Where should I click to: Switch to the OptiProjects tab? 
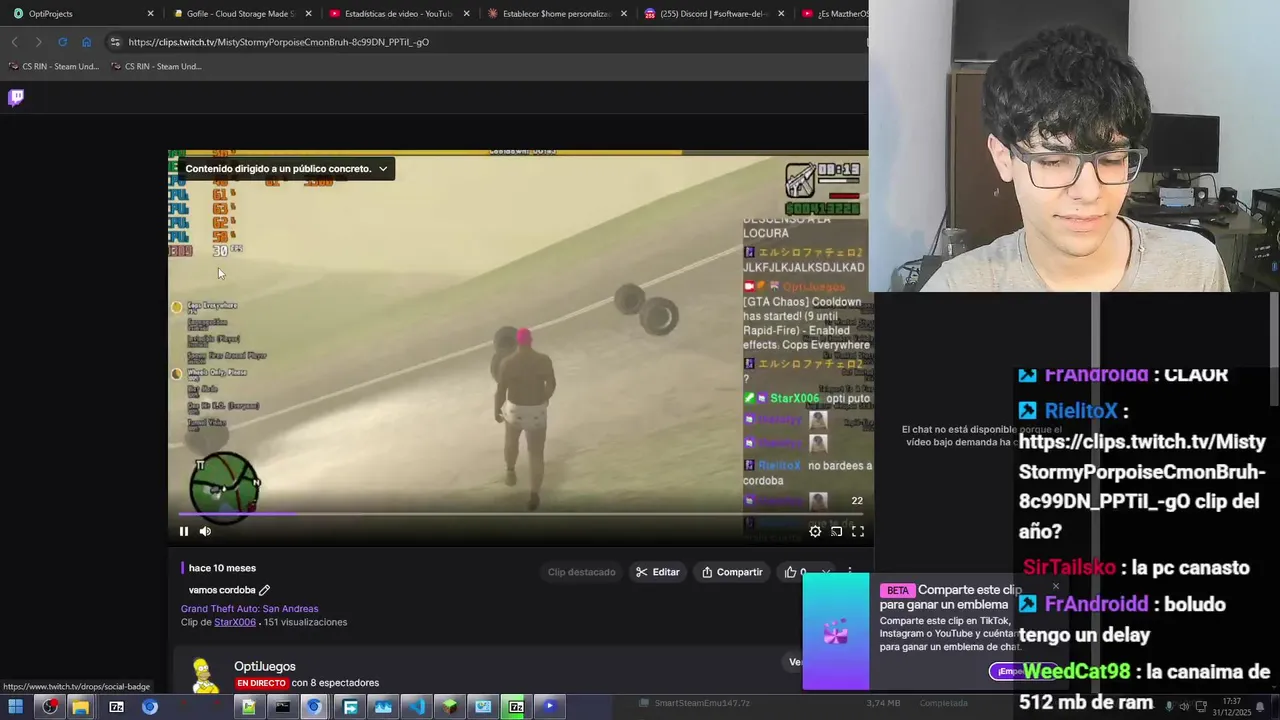tap(80, 14)
